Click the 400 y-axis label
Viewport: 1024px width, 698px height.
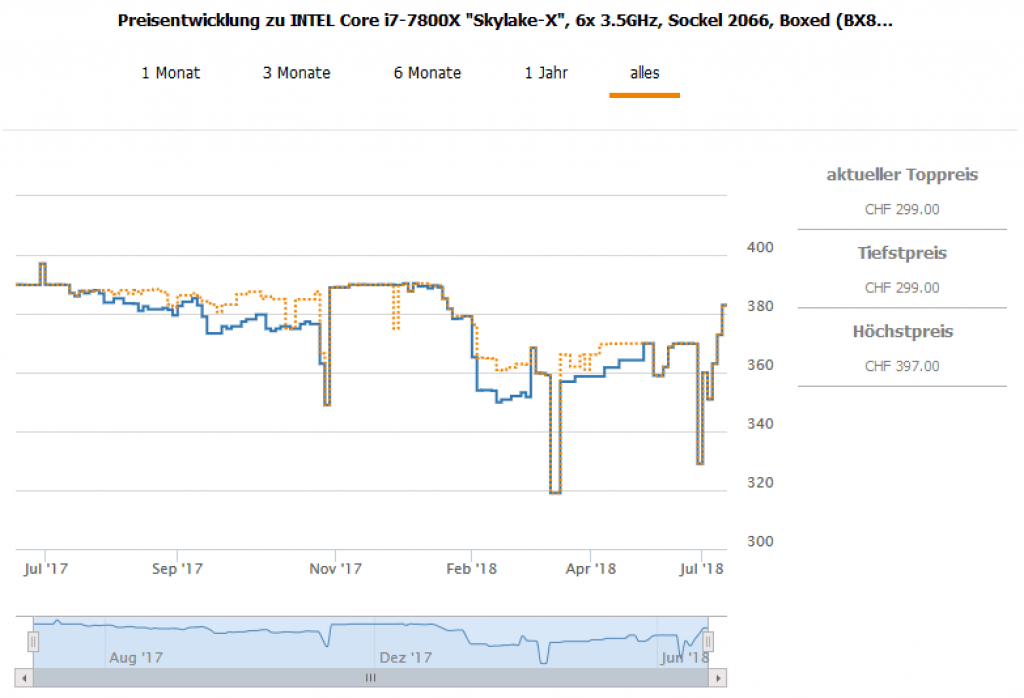click(760, 247)
